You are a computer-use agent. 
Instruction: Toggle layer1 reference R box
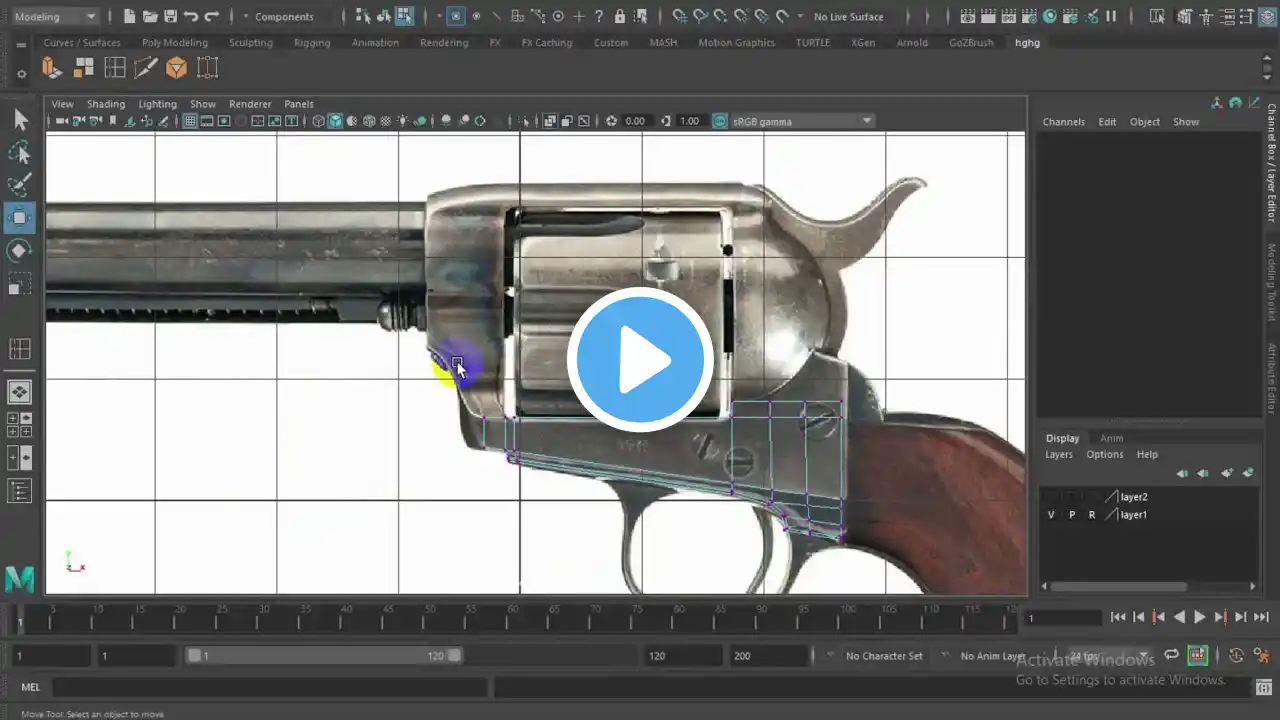point(1092,515)
